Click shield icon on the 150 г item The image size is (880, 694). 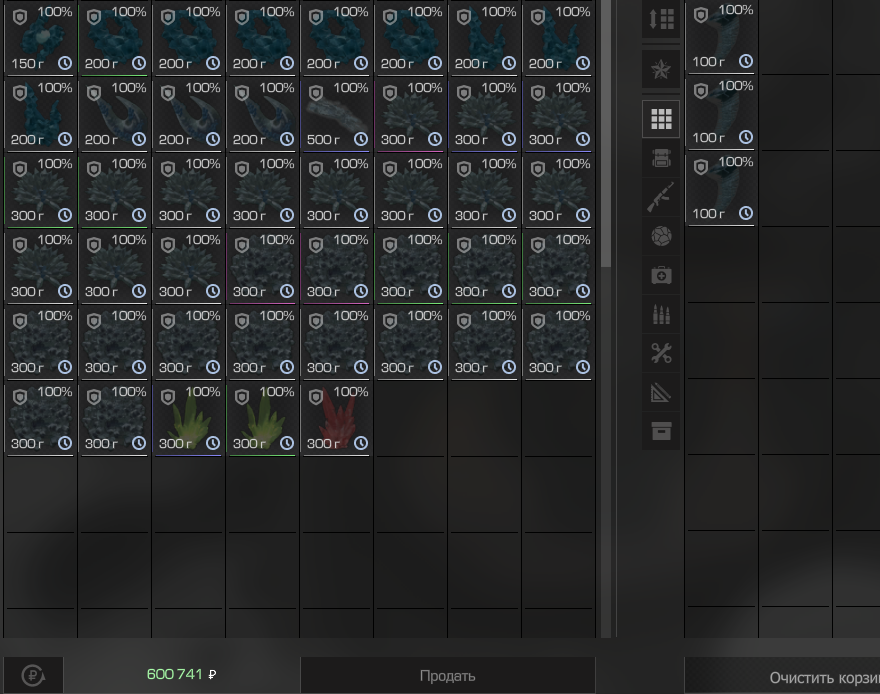pyautogui.click(x=20, y=17)
